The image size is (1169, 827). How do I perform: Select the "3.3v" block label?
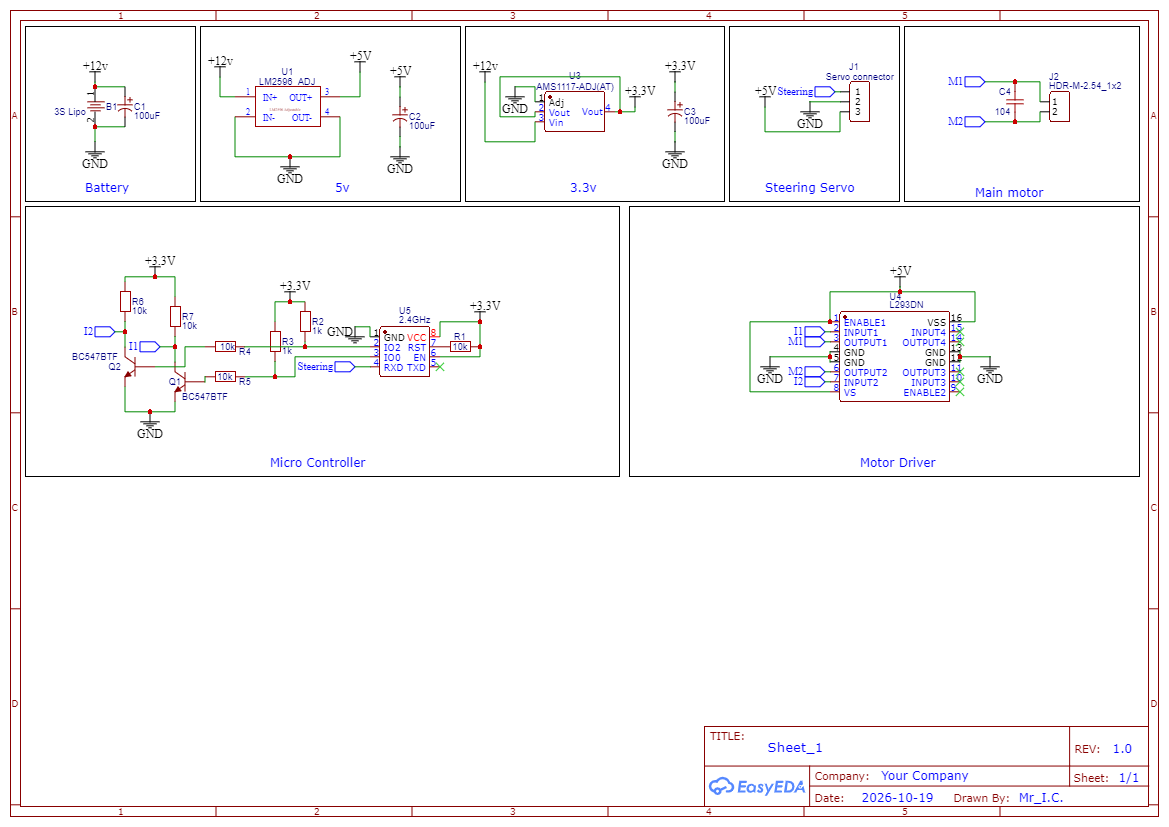click(x=583, y=188)
